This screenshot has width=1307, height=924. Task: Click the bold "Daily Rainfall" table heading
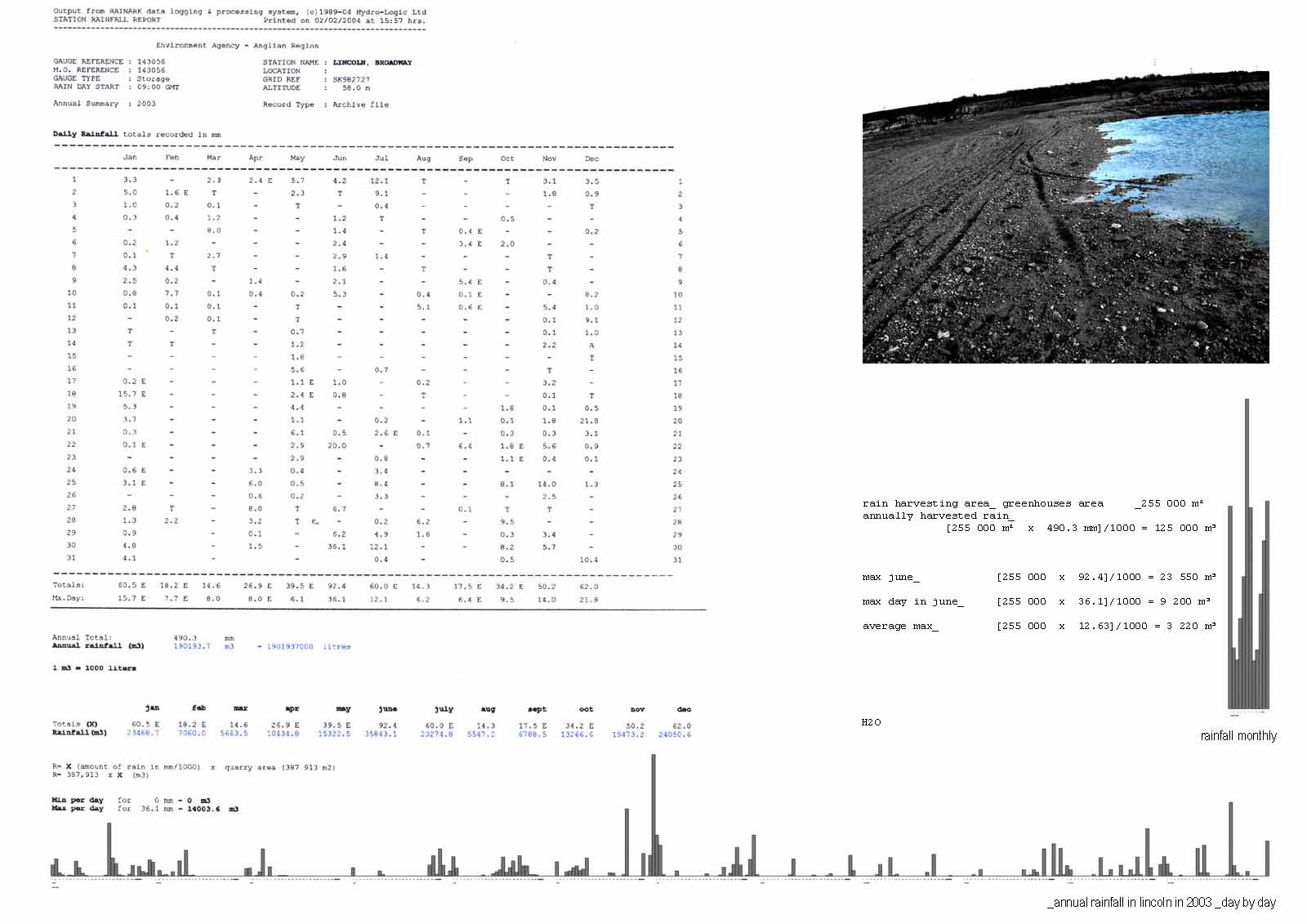tap(85, 134)
